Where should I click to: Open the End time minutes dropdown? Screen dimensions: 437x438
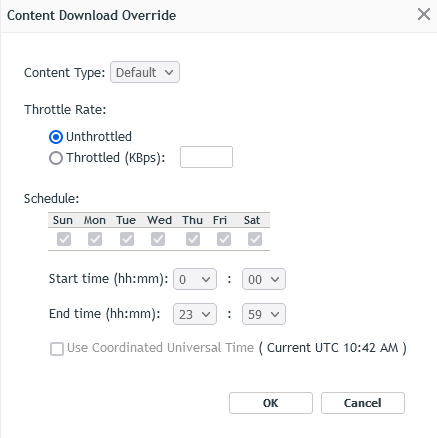pos(264,314)
